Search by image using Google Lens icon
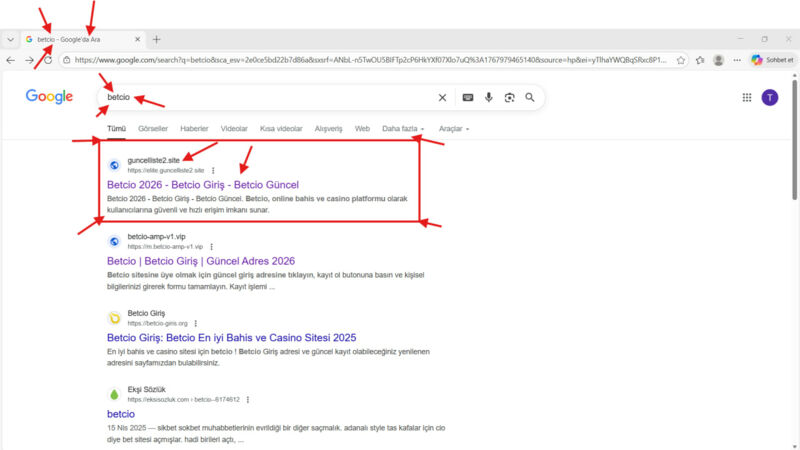The width and height of the screenshot is (800, 450). click(x=509, y=97)
